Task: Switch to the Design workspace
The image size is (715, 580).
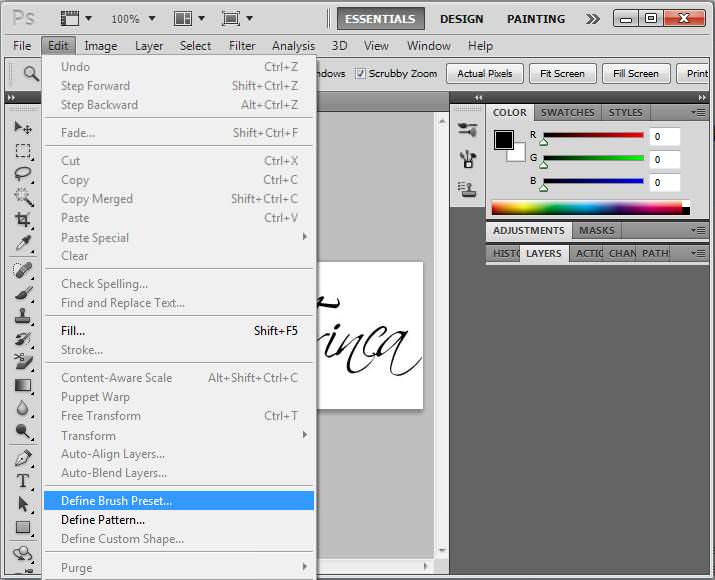Action: (461, 19)
